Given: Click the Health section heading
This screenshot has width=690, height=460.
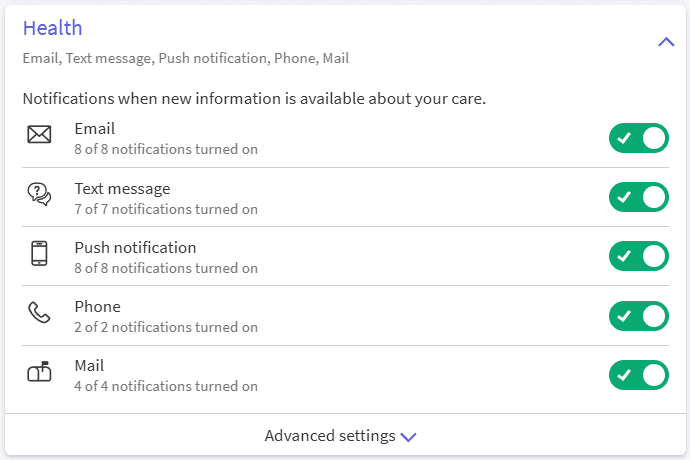Looking at the screenshot, I should point(52,28).
